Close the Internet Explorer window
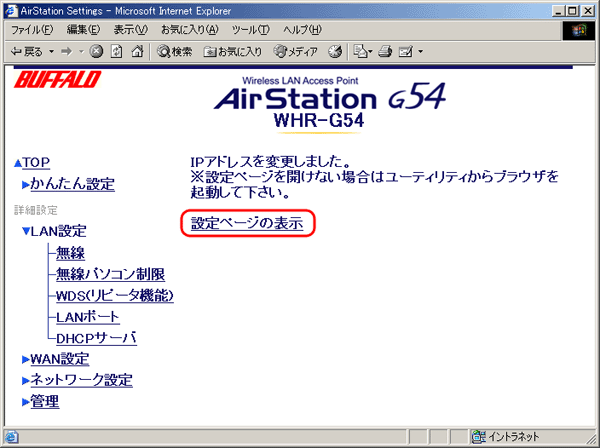 click(x=588, y=11)
